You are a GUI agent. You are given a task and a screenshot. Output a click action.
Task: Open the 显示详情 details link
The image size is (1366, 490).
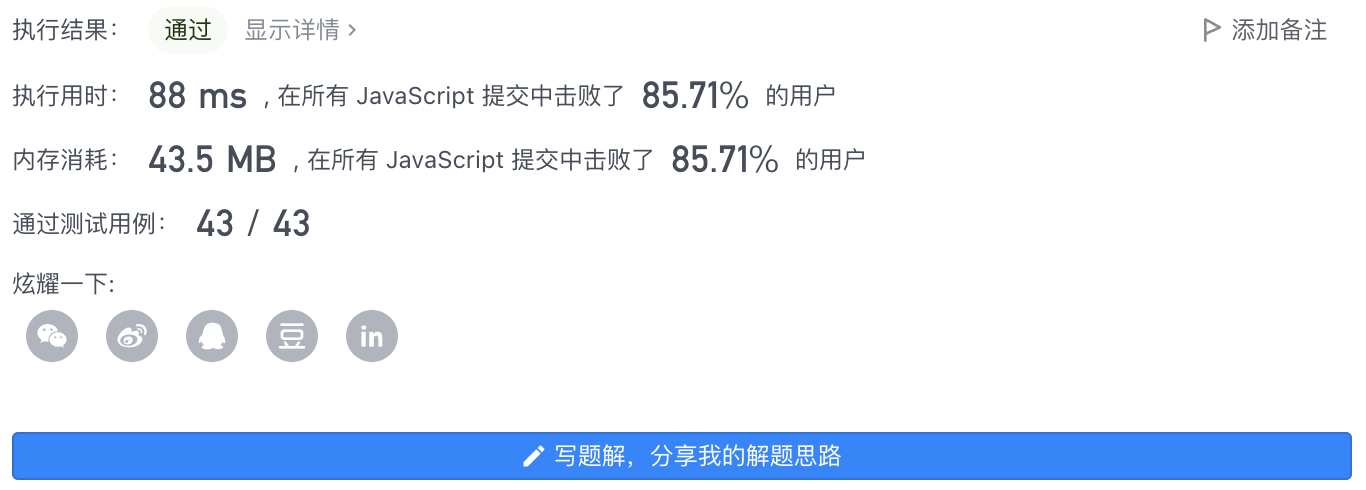[x=292, y=30]
